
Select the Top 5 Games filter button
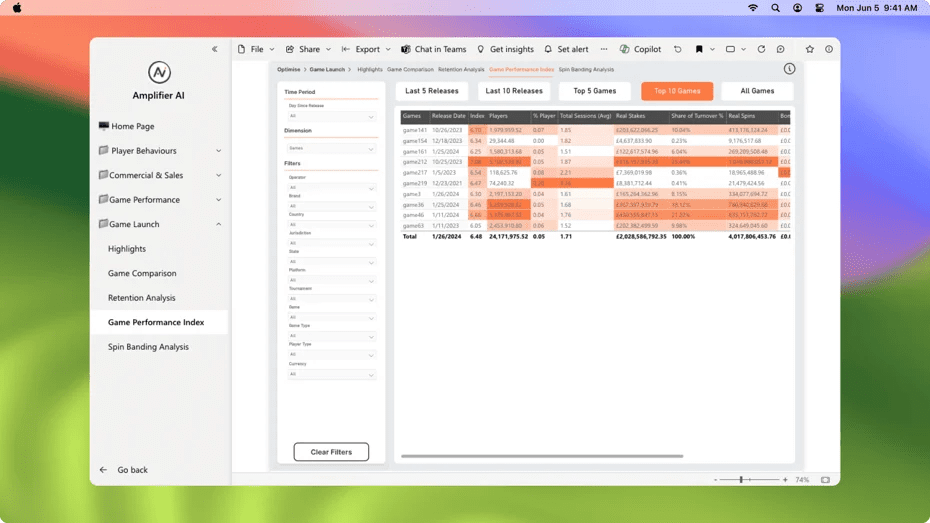click(594, 91)
